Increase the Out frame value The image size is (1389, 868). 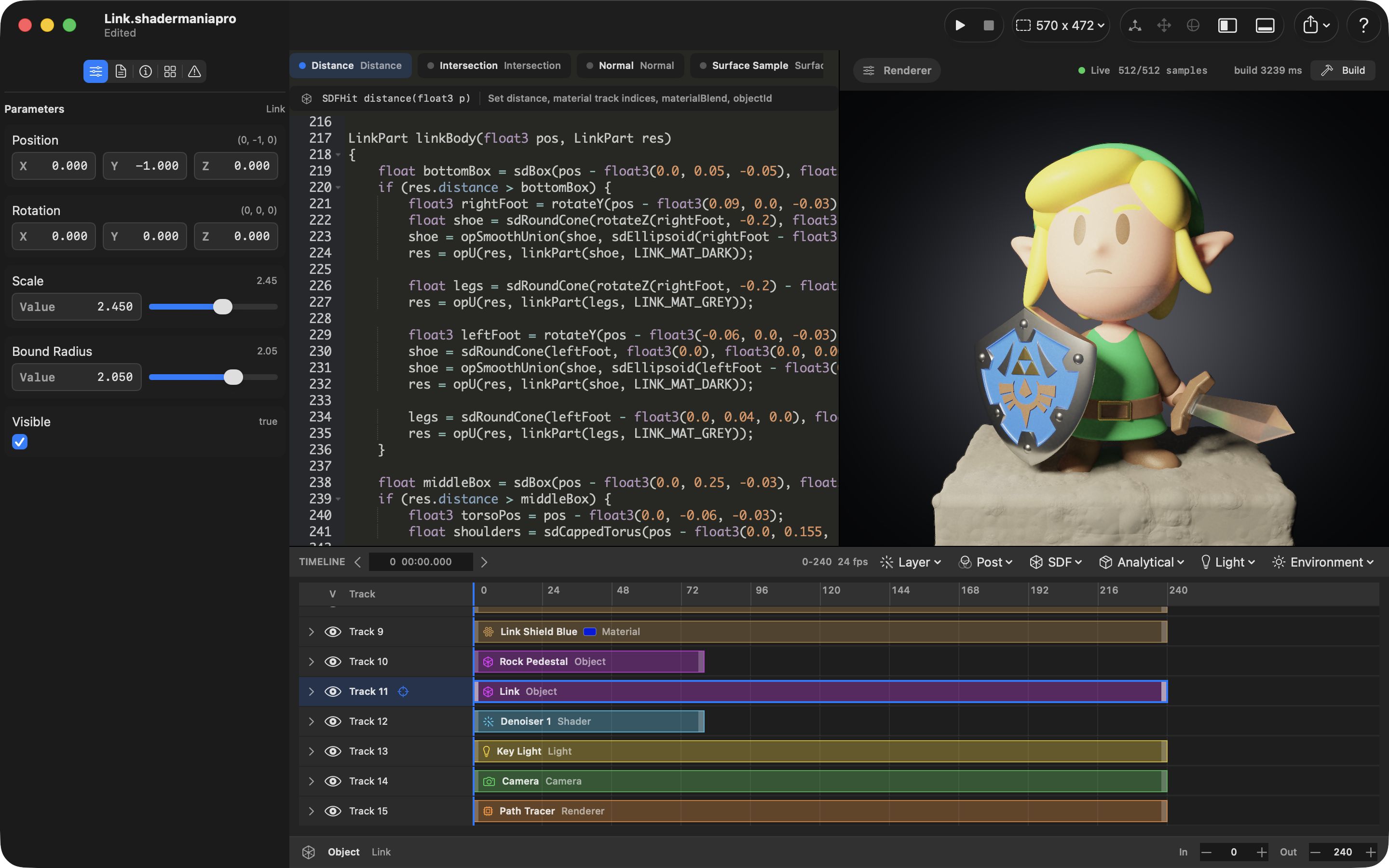(1371, 852)
